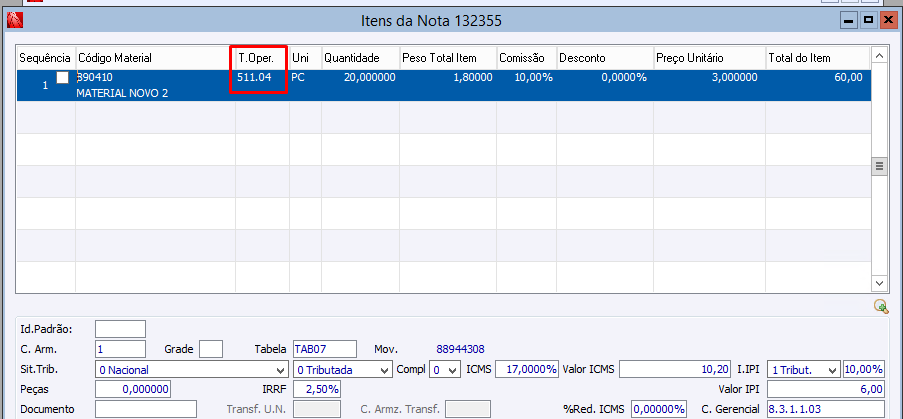The width and height of the screenshot is (903, 419).
Task: Click the T.Oper. column header
Action: click(262, 58)
